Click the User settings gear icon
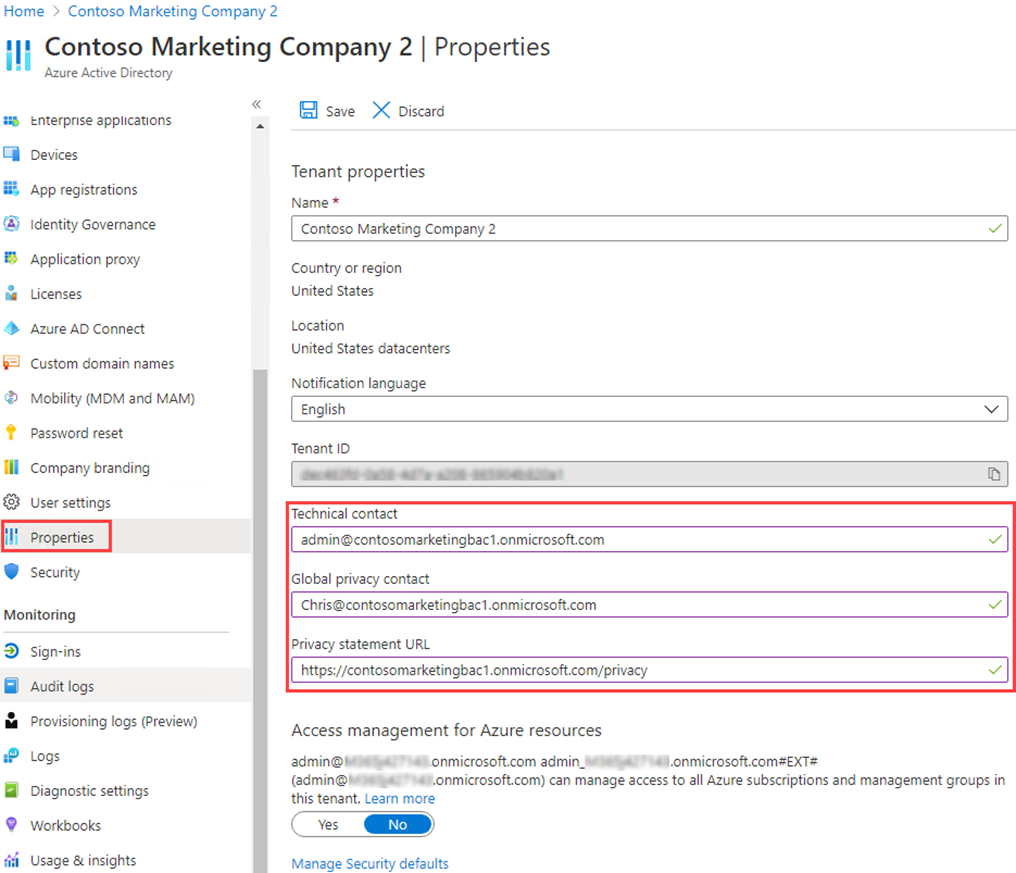 pos(11,502)
